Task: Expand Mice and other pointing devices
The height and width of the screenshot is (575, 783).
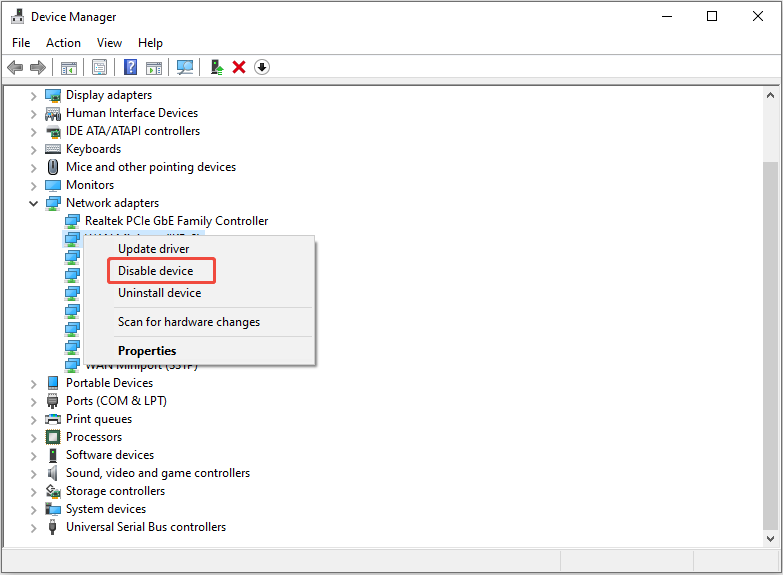Action: [x=33, y=168]
